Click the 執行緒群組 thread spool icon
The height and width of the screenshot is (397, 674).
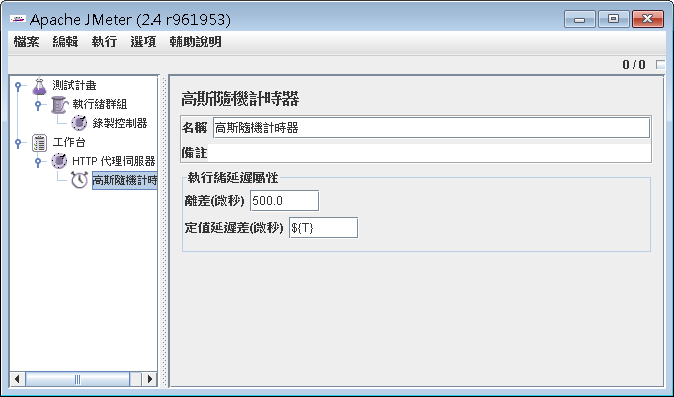(59, 105)
